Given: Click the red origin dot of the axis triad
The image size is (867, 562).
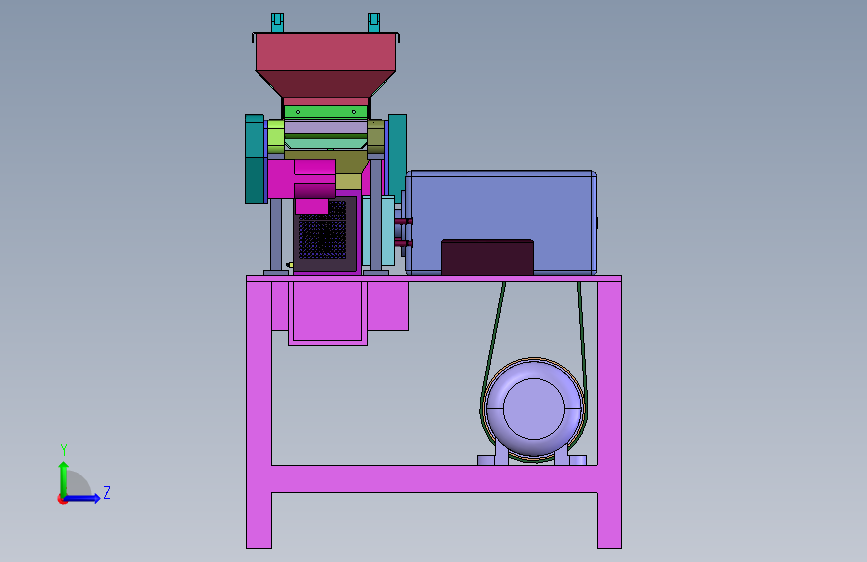Looking at the screenshot, I should coord(62,499).
